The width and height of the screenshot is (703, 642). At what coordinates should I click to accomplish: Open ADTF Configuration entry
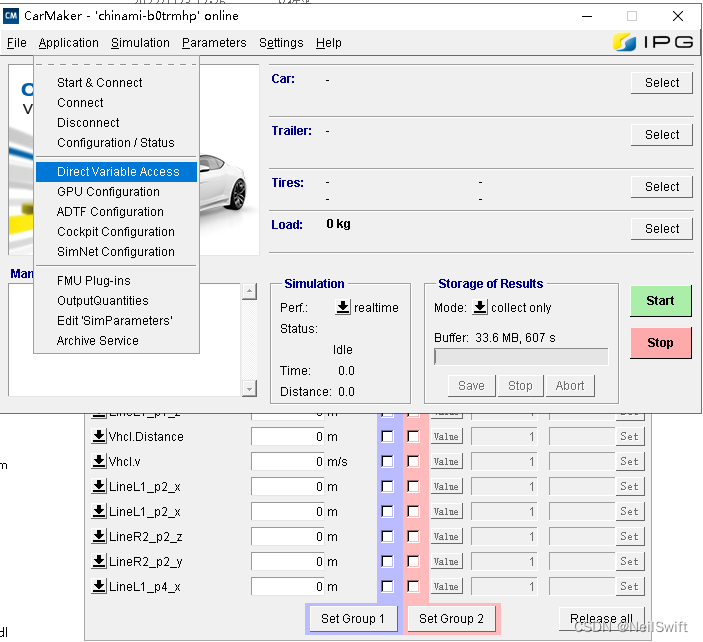tap(117, 212)
